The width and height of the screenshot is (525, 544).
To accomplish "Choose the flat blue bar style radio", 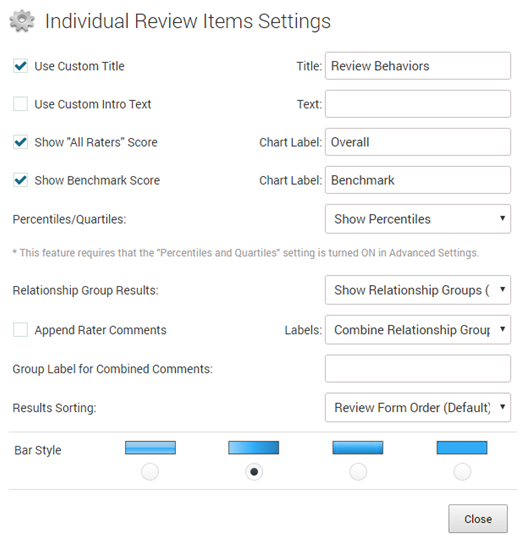I will pos(462,472).
